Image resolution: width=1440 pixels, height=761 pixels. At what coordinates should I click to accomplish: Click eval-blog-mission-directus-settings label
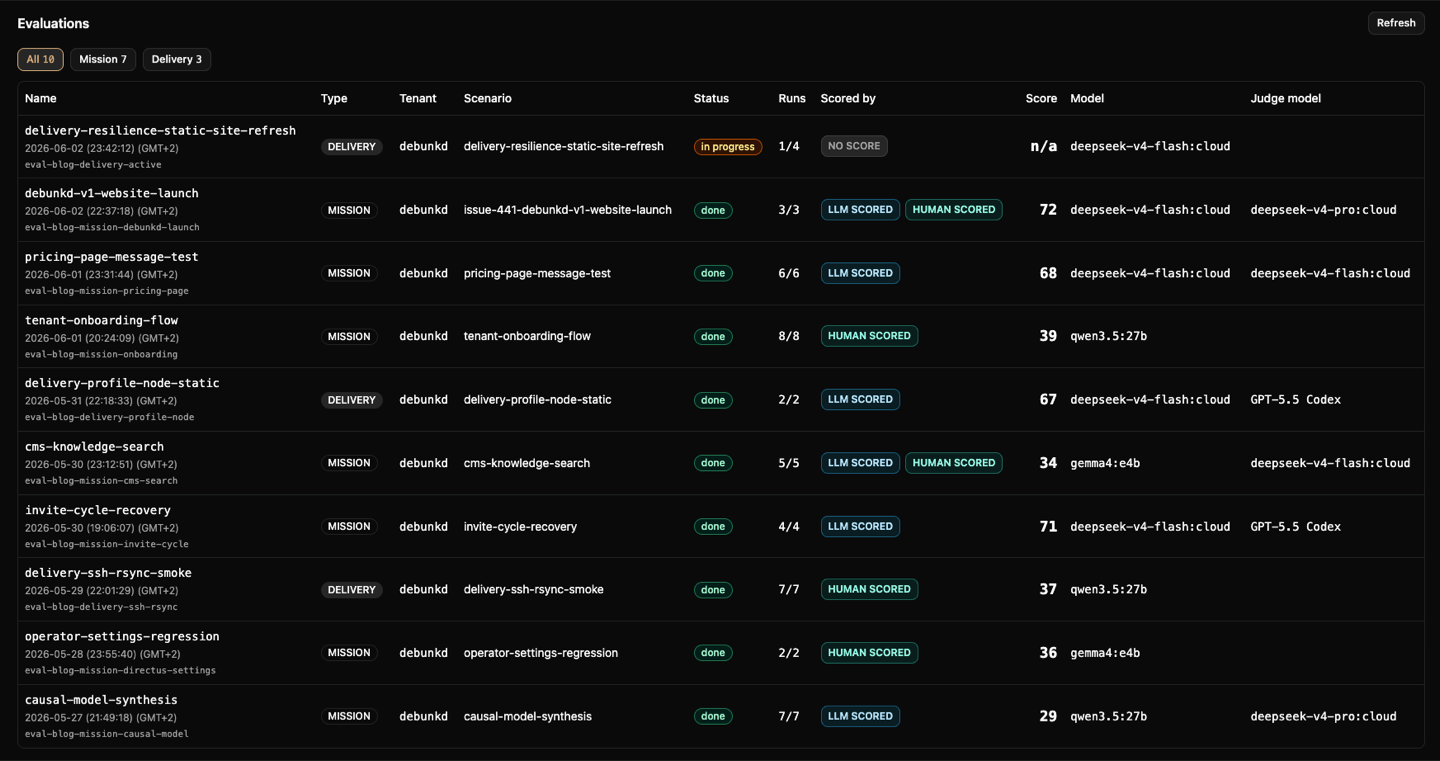click(120, 670)
